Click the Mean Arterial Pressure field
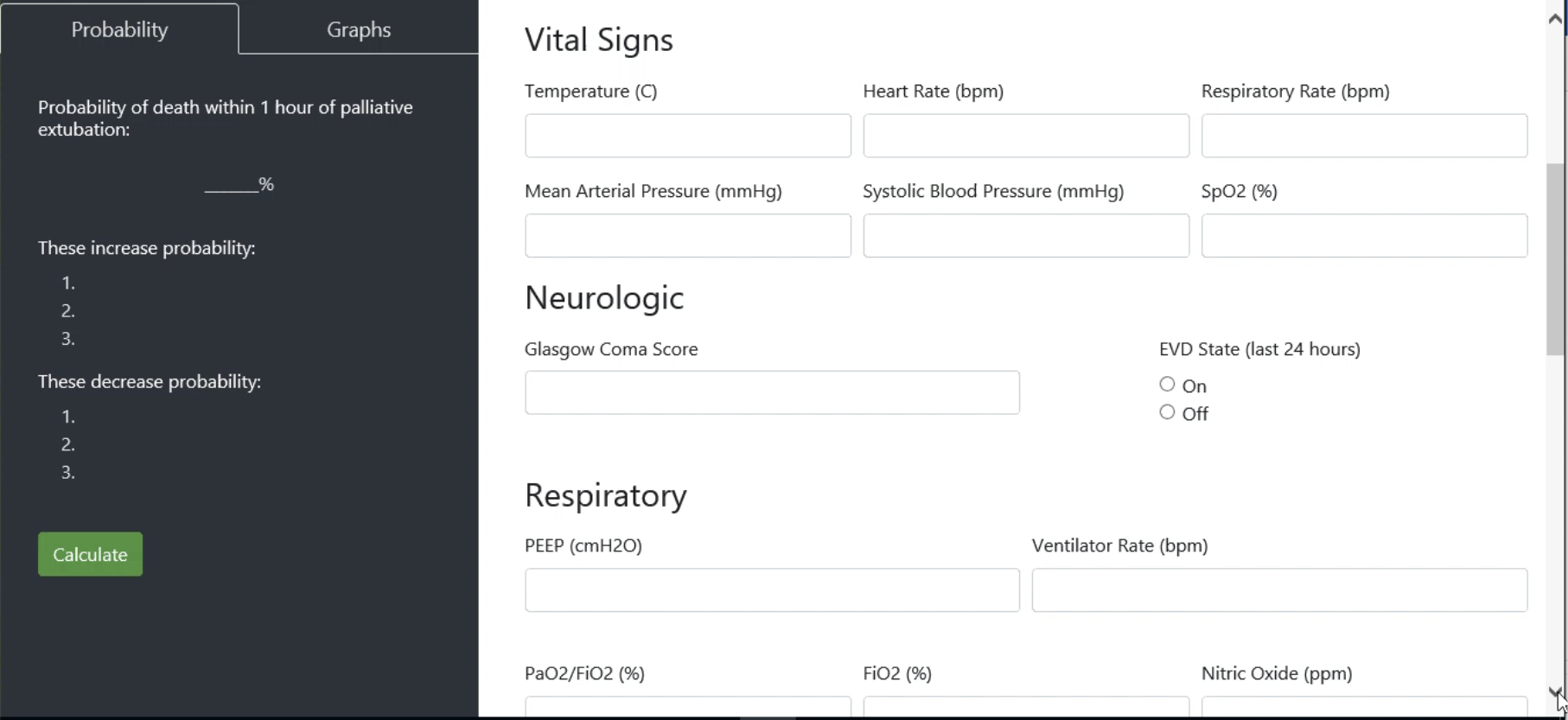The height and width of the screenshot is (720, 1568). point(687,236)
